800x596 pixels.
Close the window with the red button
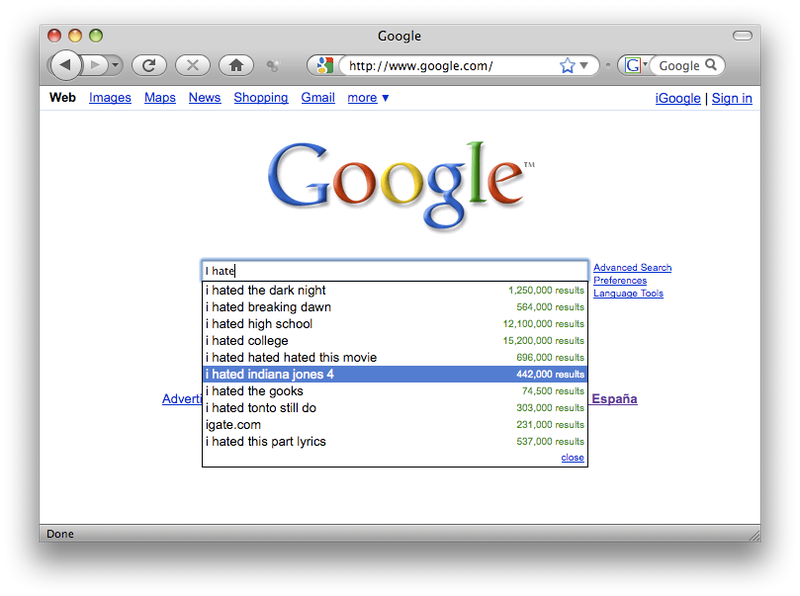(x=54, y=35)
